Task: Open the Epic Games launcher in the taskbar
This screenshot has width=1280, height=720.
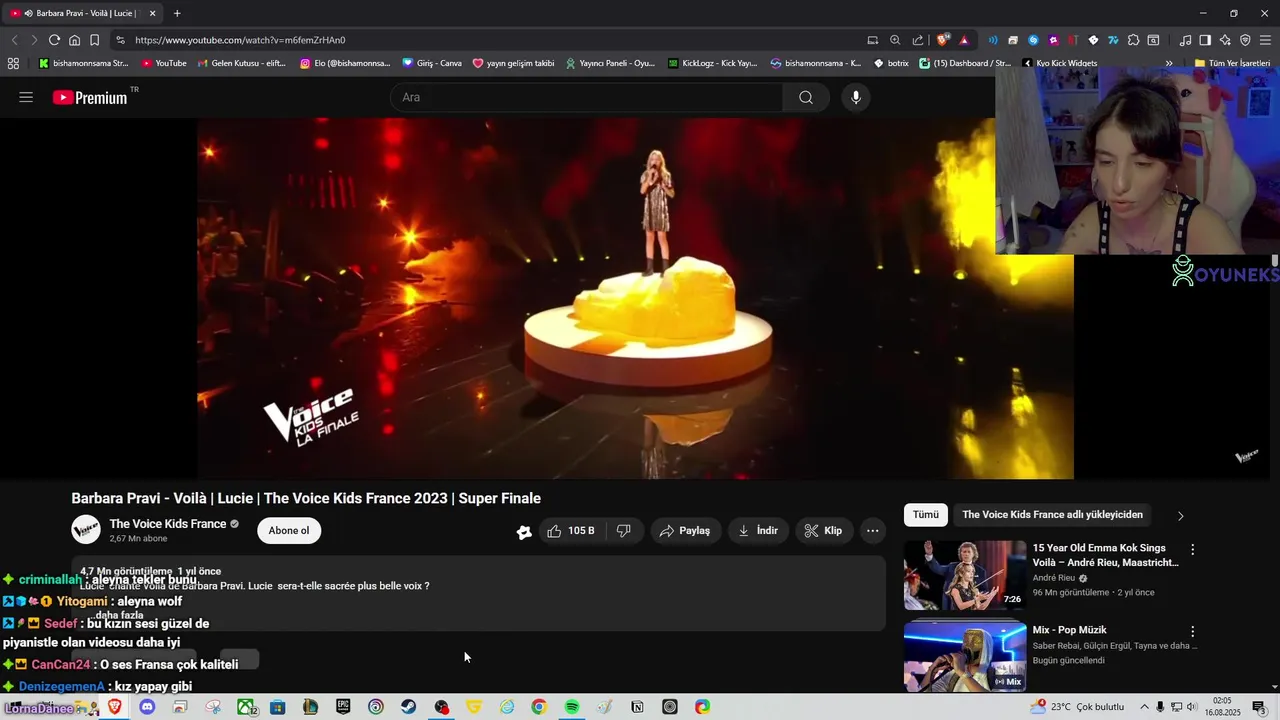Action: tap(343, 707)
